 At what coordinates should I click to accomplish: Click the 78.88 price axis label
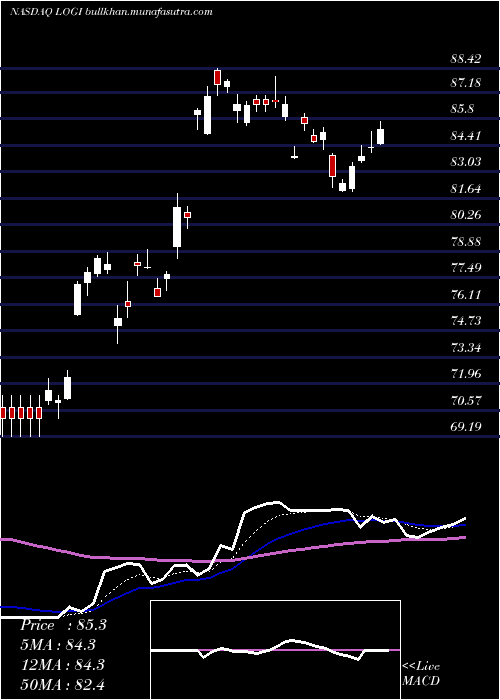pos(466,242)
